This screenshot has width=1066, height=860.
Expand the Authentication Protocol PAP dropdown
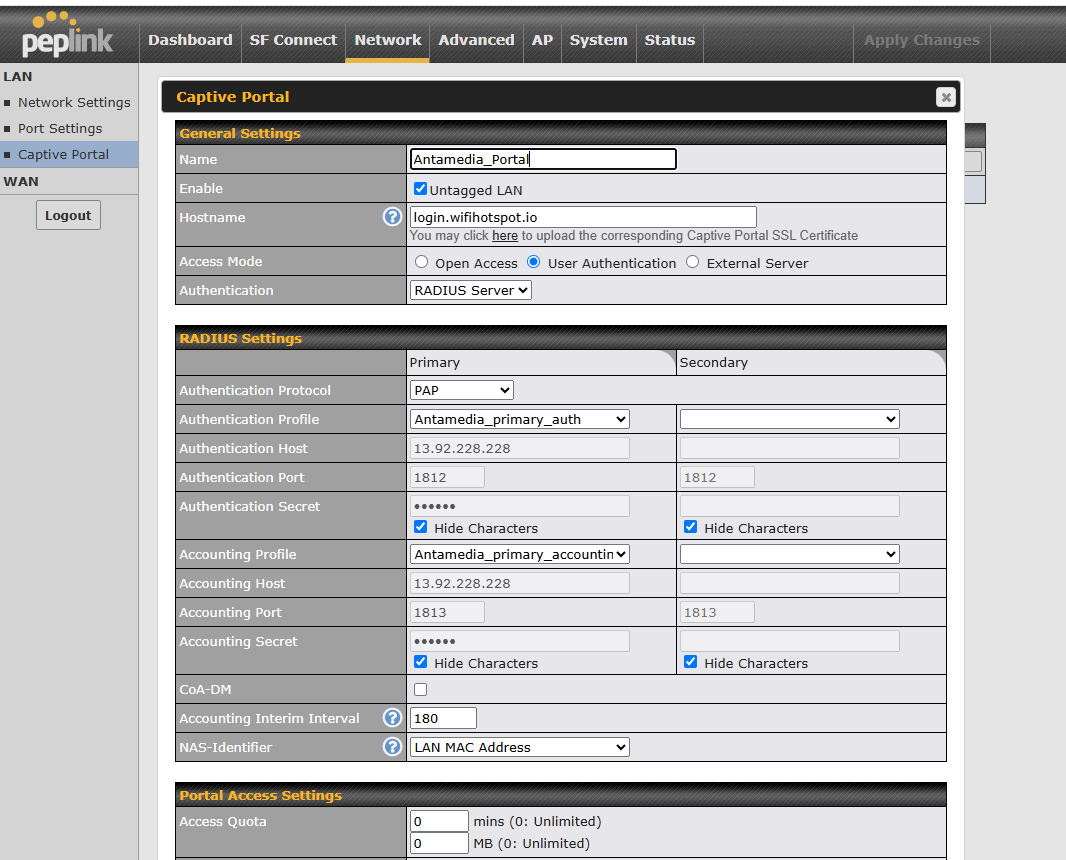tap(462, 390)
